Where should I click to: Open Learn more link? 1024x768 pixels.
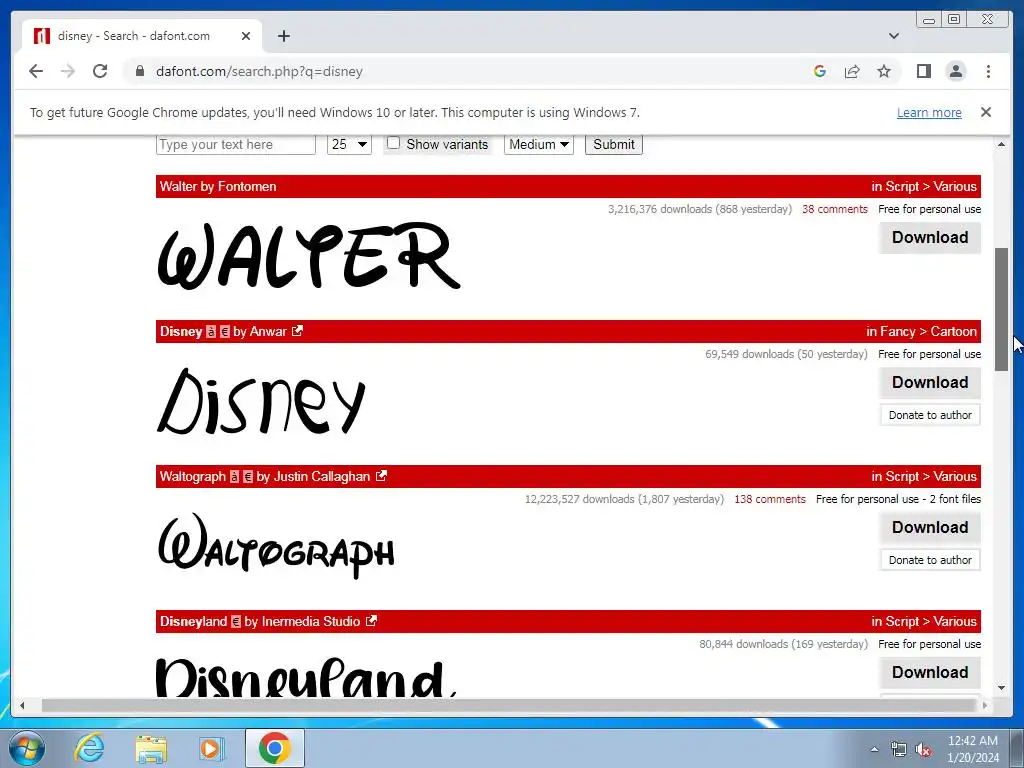coord(929,112)
